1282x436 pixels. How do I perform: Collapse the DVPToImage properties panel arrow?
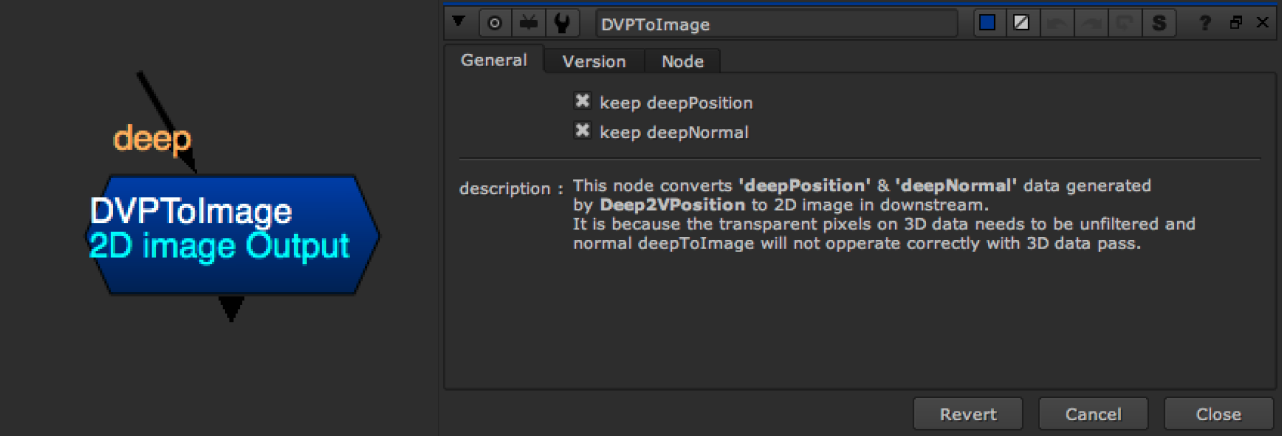coord(459,22)
